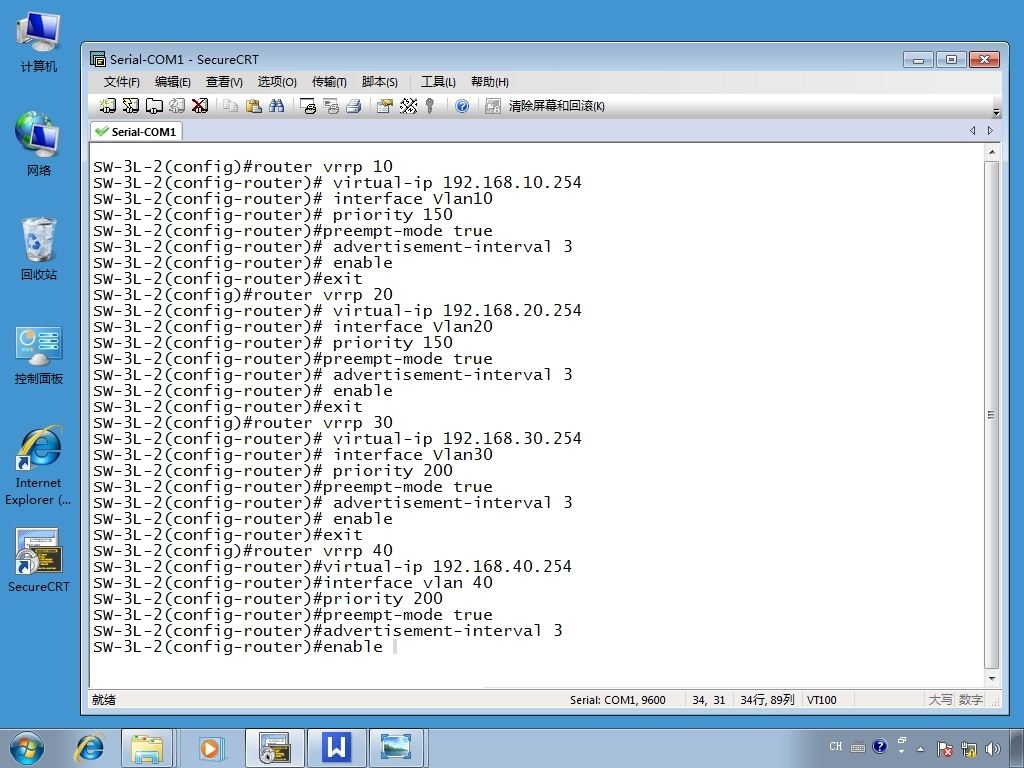Click the Public-Key key icon
Image resolution: width=1024 pixels, height=768 pixels.
pos(430,106)
